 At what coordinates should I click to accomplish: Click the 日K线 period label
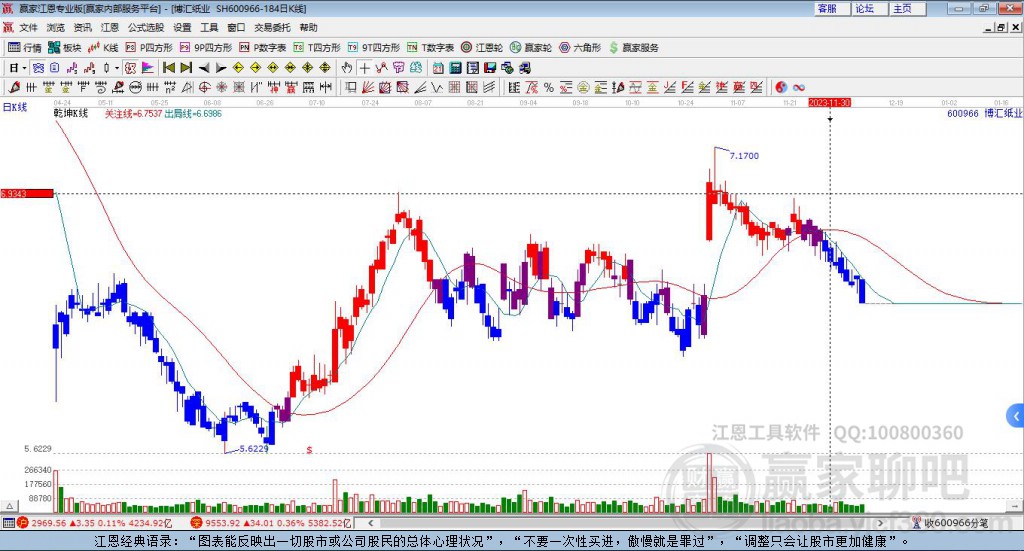click(x=15, y=107)
